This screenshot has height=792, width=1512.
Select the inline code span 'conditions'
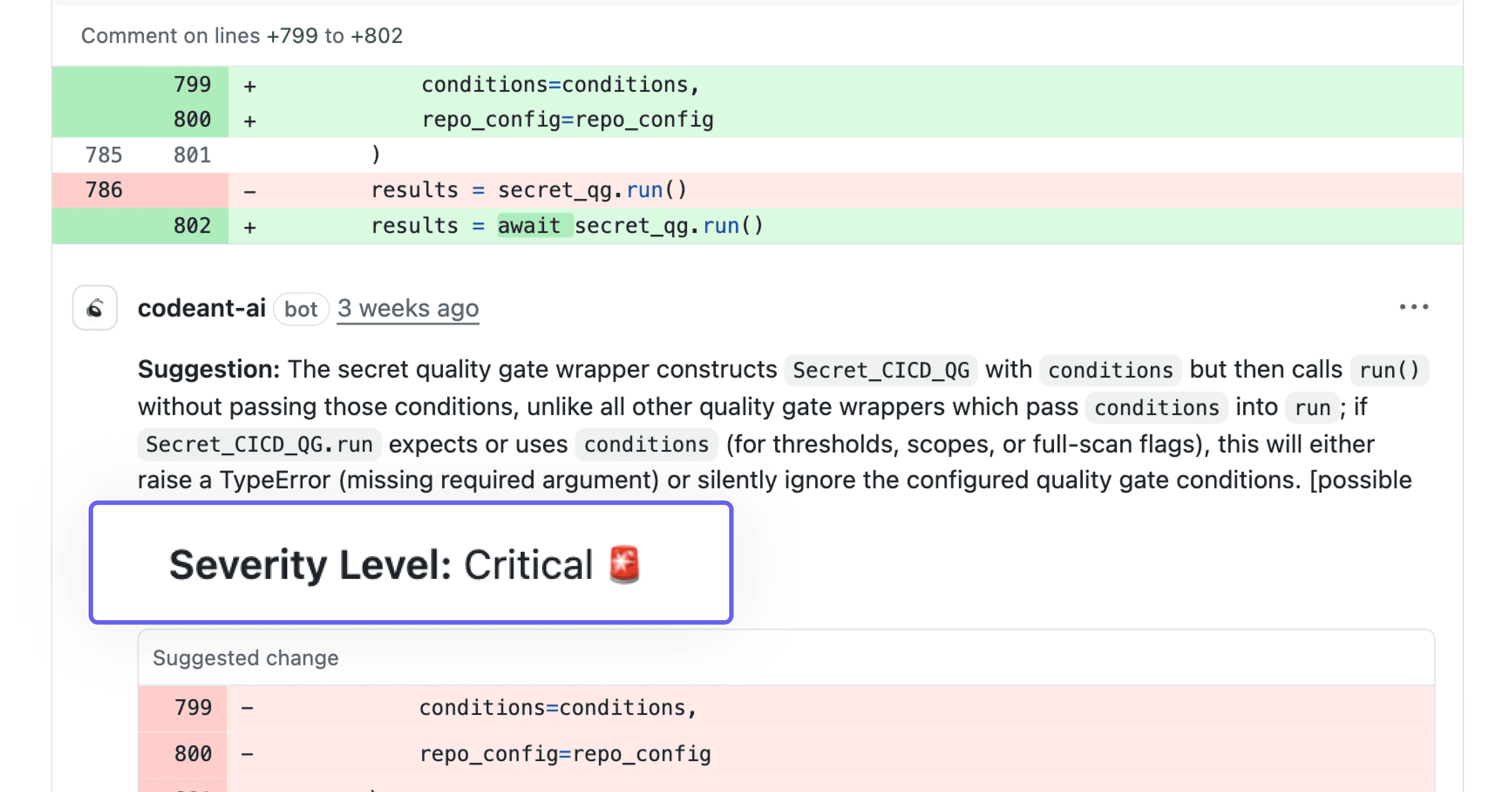tap(1110, 369)
